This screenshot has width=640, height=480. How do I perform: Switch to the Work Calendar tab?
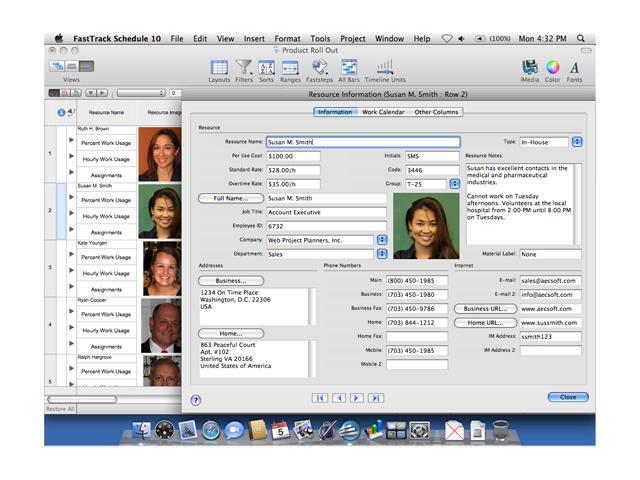coord(383,112)
